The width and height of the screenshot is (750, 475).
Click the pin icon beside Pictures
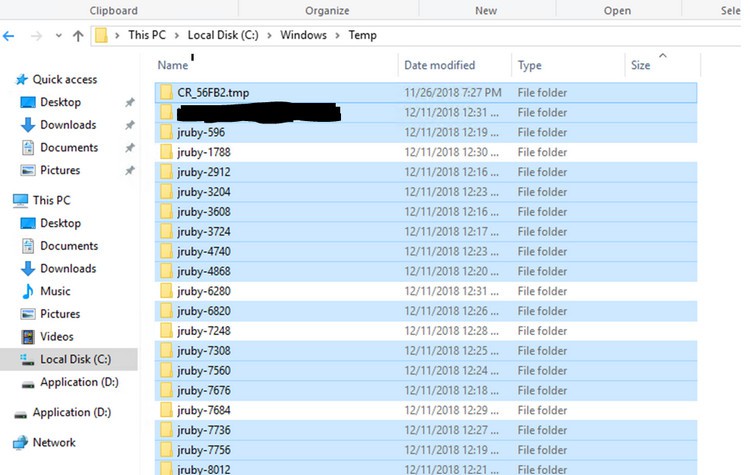(130, 171)
